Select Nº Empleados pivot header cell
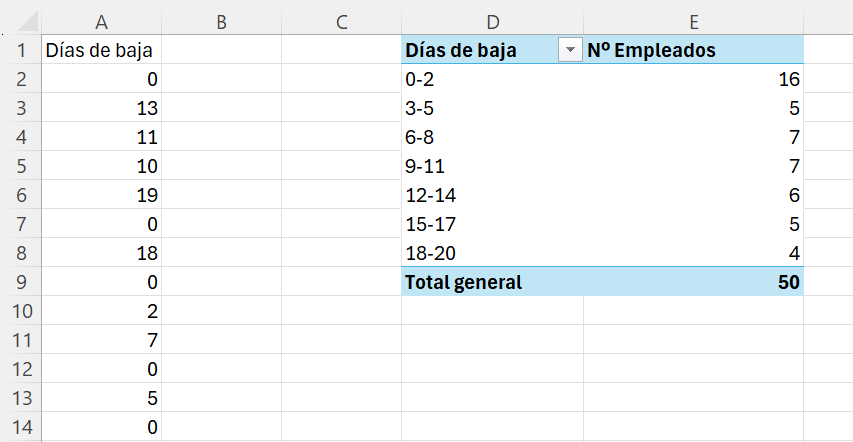 coord(693,51)
